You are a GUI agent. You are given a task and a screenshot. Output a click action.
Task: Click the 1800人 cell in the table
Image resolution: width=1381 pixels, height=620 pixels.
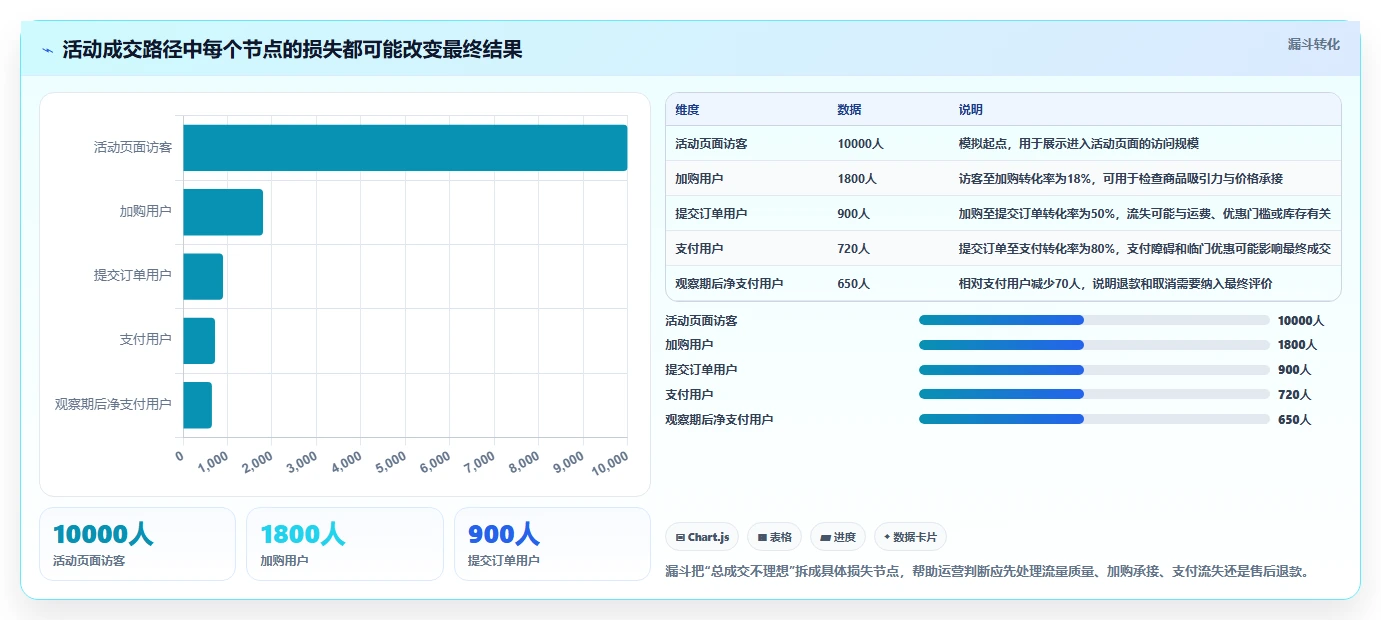pyautogui.click(x=857, y=179)
